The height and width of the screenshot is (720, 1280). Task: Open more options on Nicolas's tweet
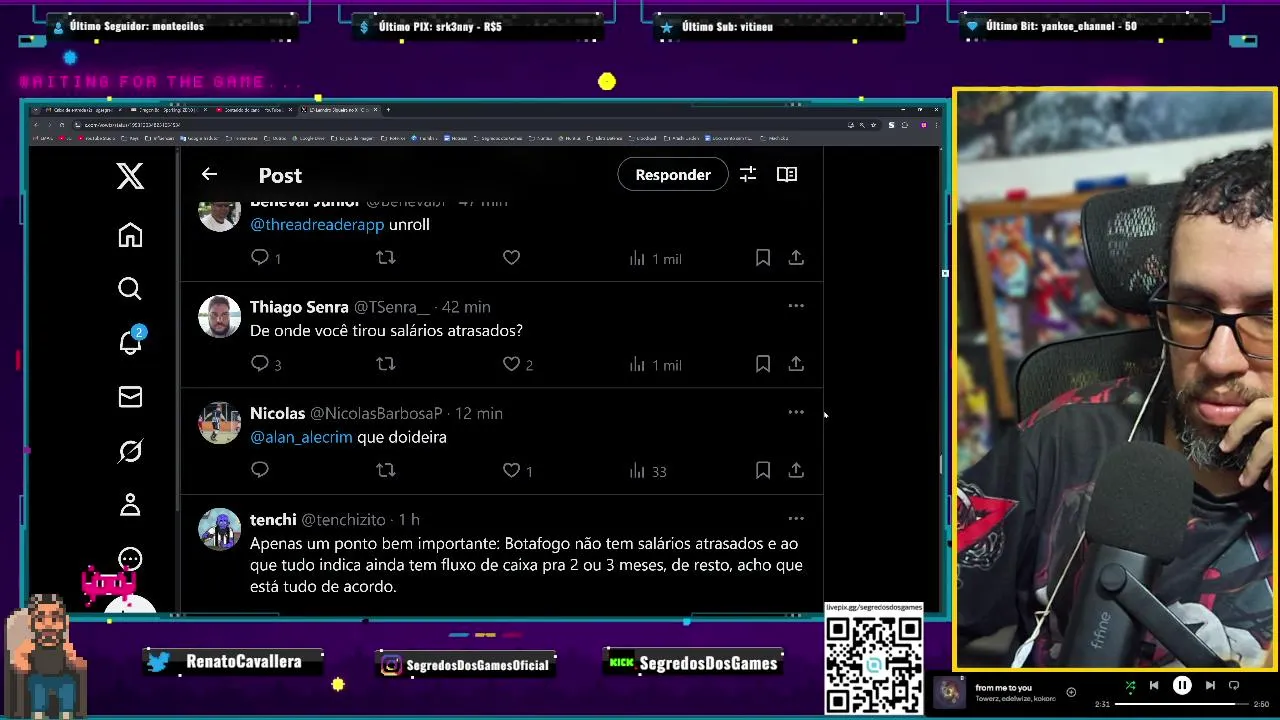coord(796,412)
